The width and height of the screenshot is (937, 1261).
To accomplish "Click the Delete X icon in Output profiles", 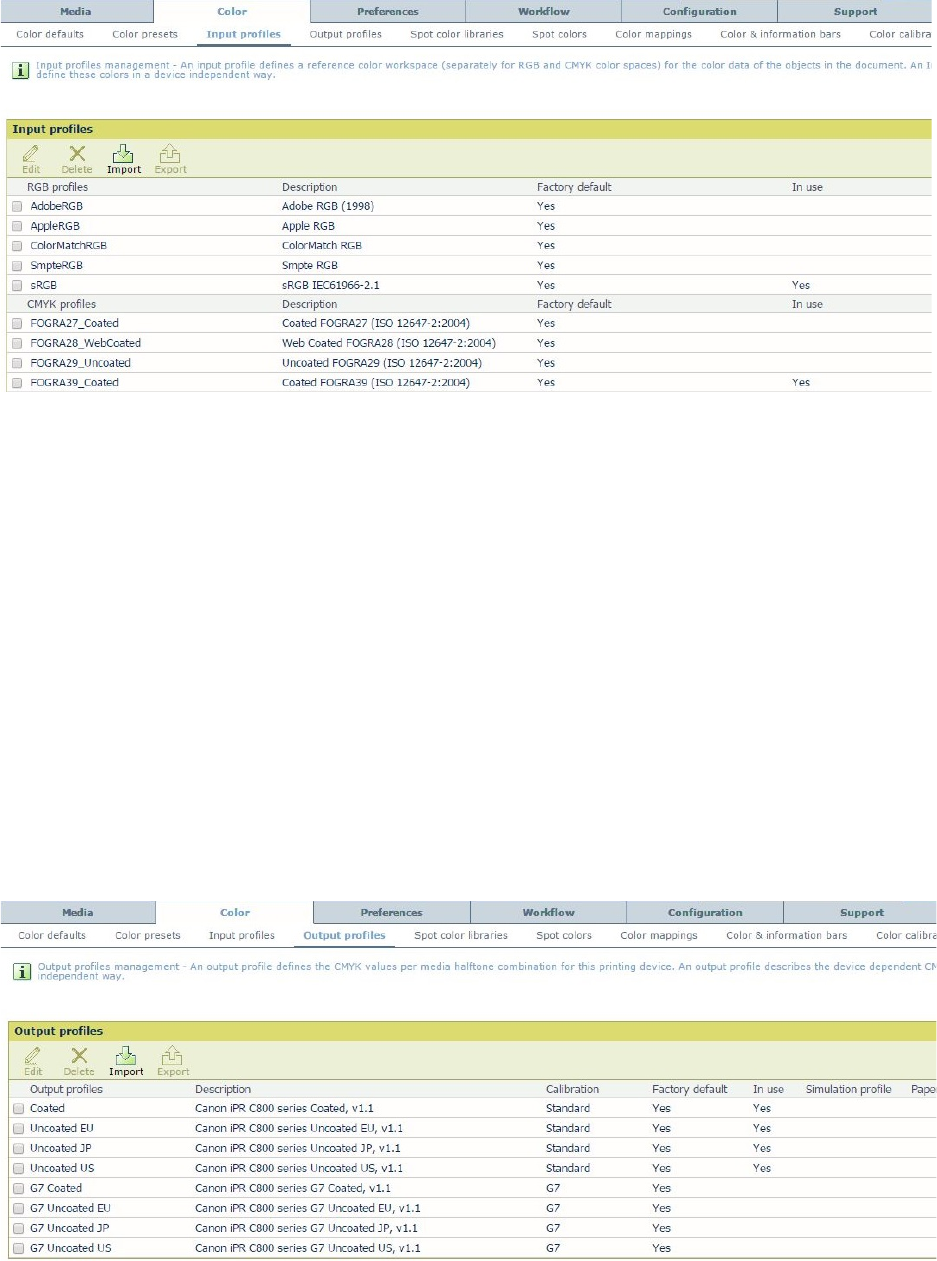I will click(79, 1055).
